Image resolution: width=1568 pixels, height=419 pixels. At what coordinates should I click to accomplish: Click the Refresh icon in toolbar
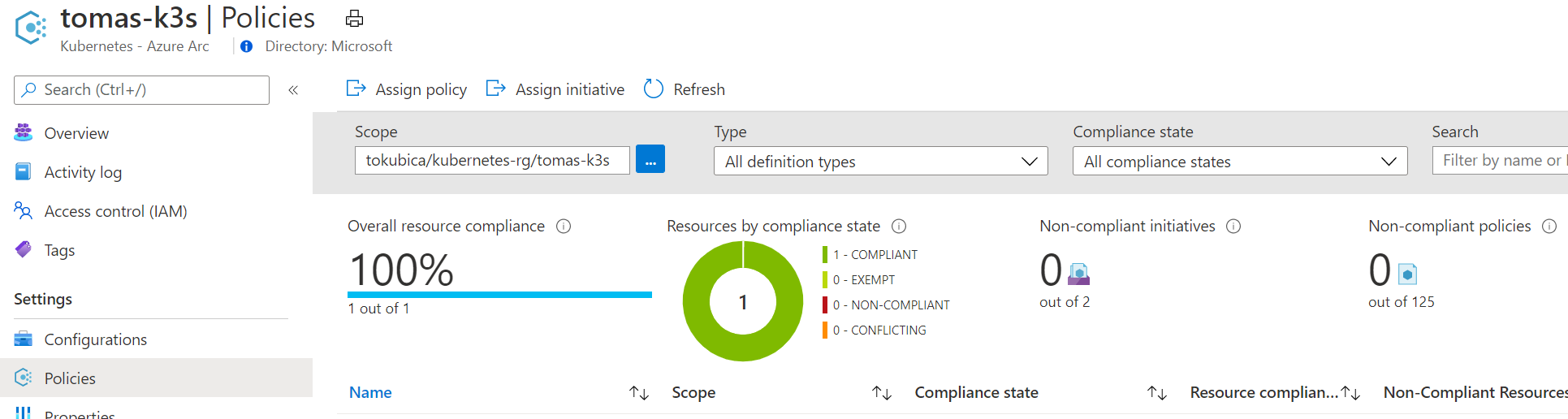click(654, 89)
